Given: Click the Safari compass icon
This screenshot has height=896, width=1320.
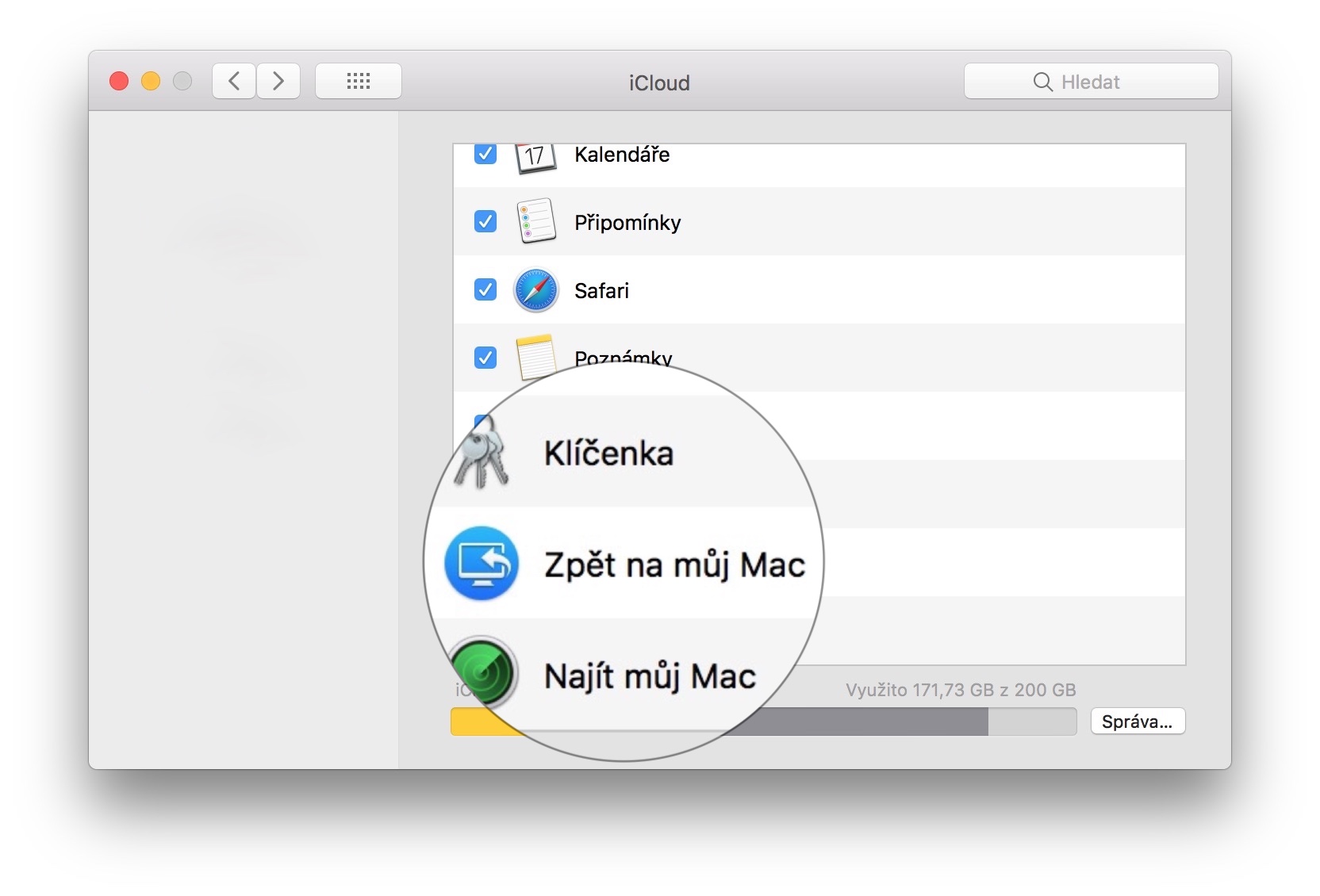Looking at the screenshot, I should (x=535, y=289).
